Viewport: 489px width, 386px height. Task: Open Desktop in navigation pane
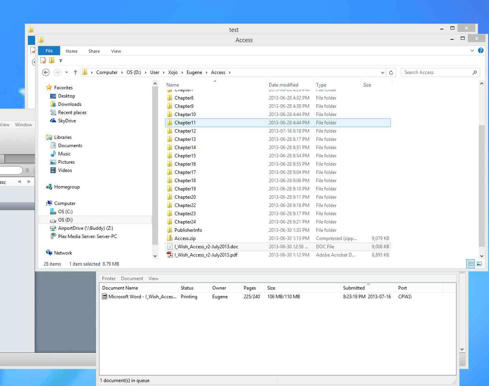click(66, 96)
